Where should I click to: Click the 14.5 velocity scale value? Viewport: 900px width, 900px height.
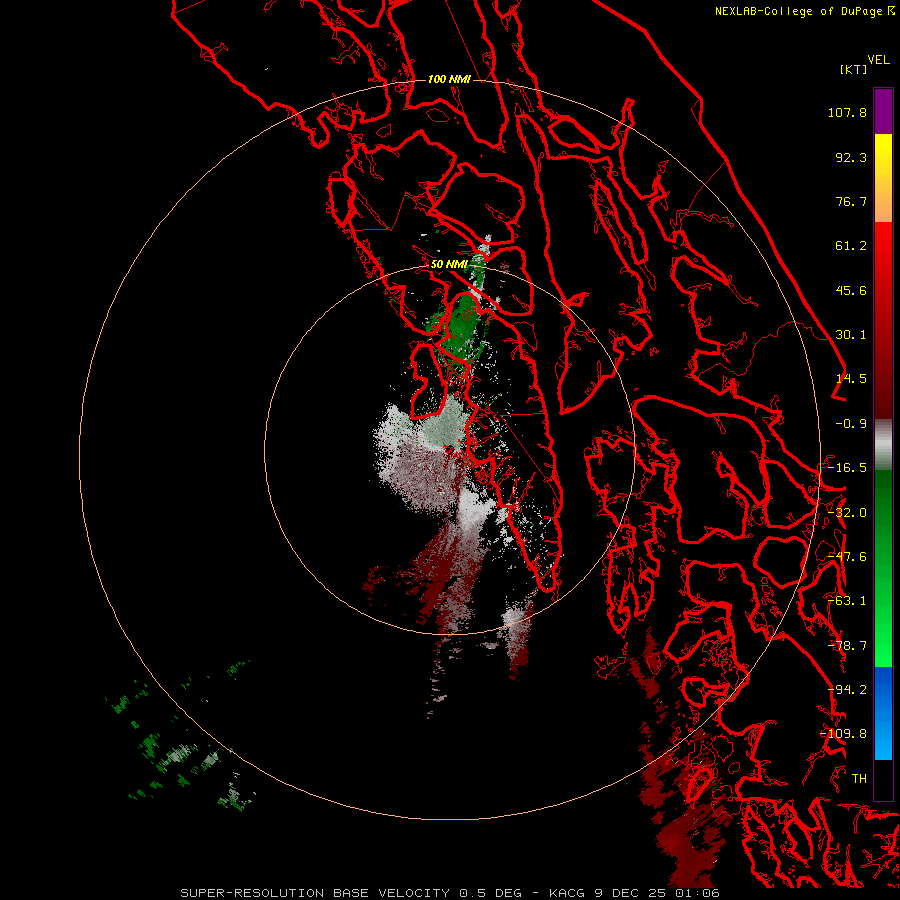tap(851, 379)
